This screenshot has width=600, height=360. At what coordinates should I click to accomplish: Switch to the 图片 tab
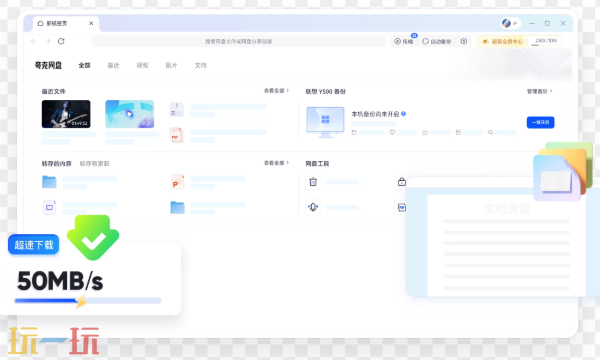(x=171, y=65)
